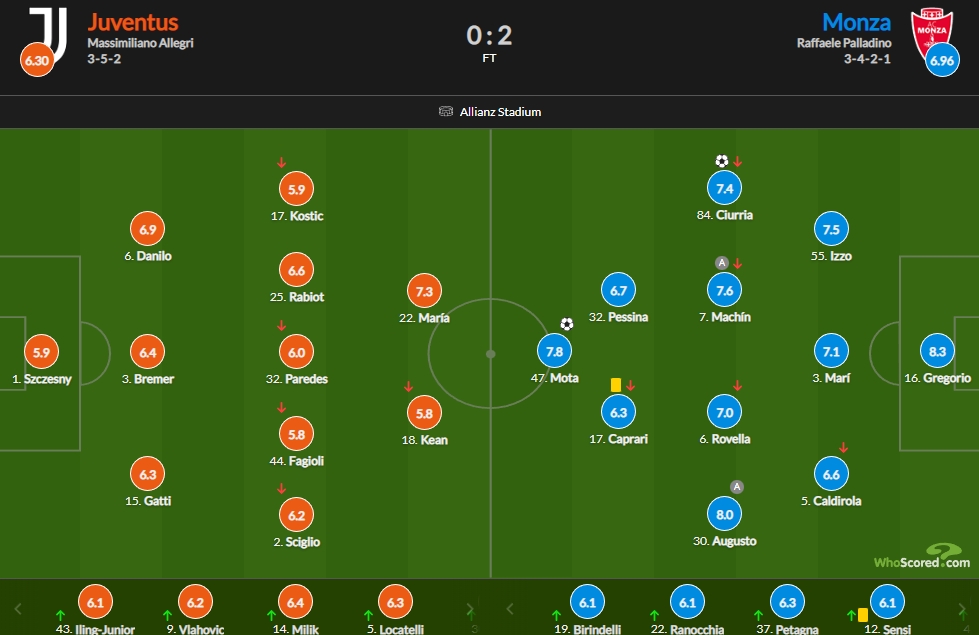Show previous Monza substitutes with left chevron
The width and height of the screenshot is (979, 635).
click(509, 609)
